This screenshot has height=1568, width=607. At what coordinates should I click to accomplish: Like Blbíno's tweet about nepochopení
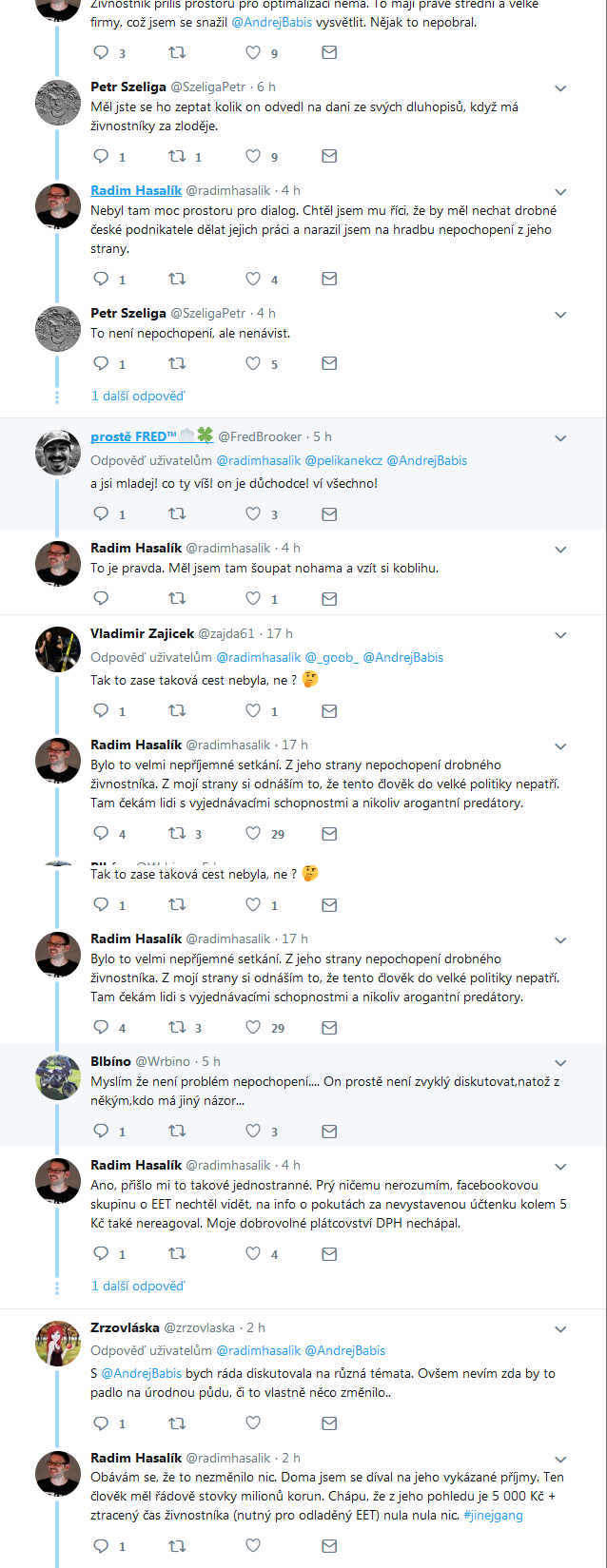[x=253, y=1131]
